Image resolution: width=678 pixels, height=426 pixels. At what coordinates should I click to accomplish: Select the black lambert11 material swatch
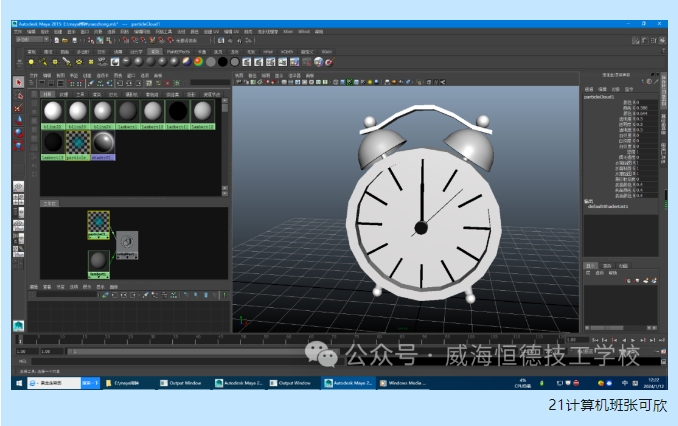click(x=177, y=115)
